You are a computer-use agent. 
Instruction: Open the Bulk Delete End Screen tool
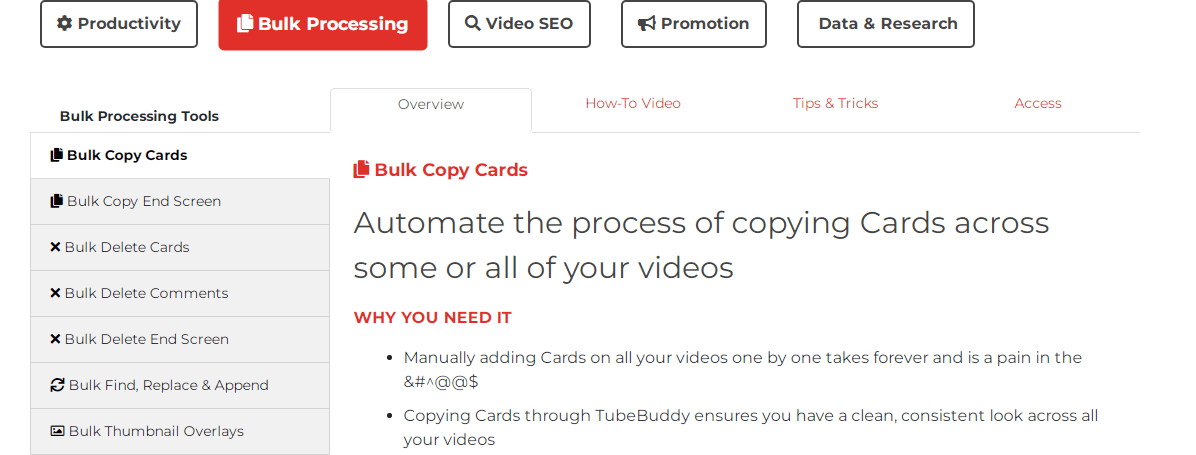click(180, 339)
